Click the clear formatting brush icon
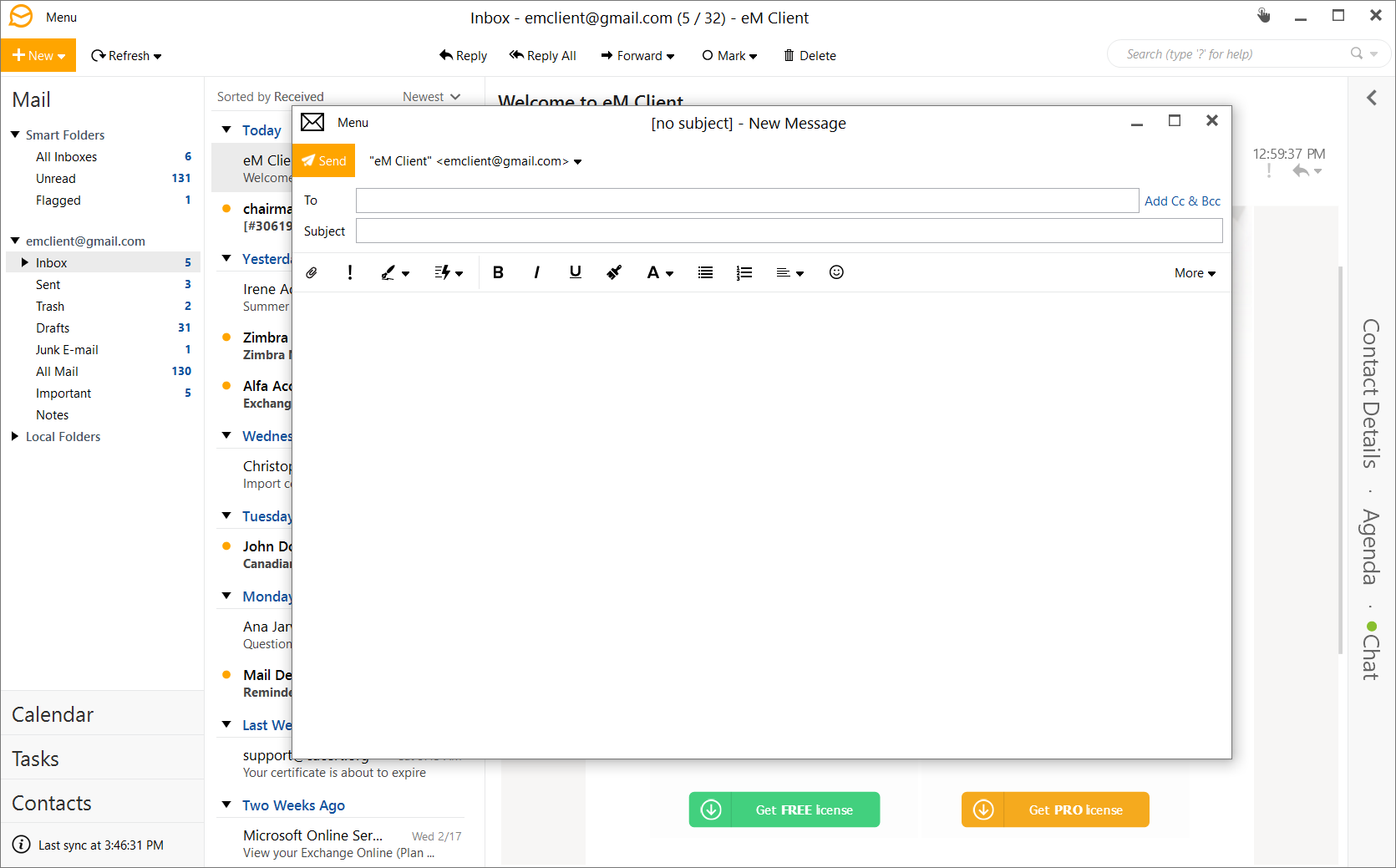 (614, 272)
